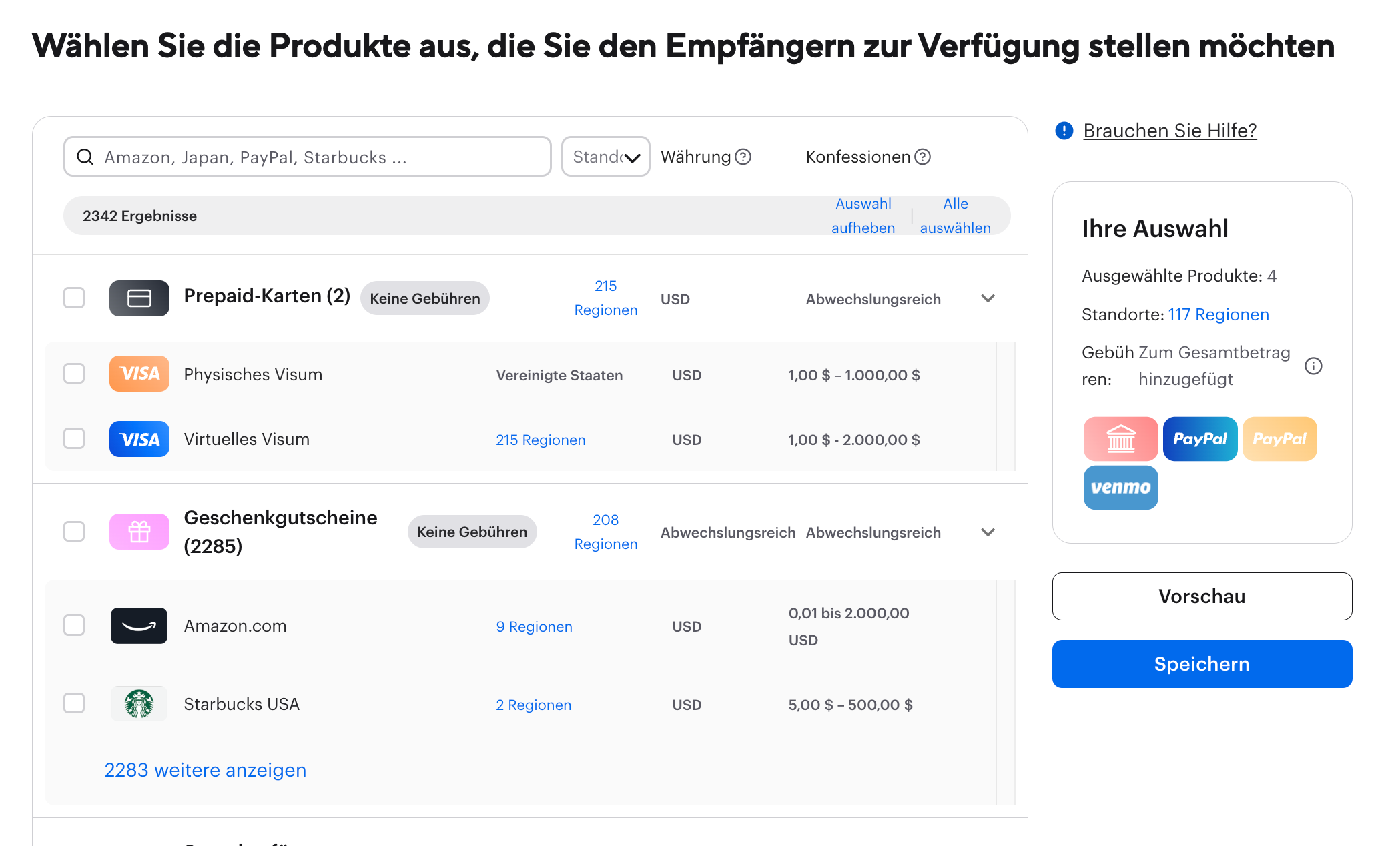The width and height of the screenshot is (1400, 846).
Task: Click the Konfessionen help question-mark icon
Action: coord(922,157)
